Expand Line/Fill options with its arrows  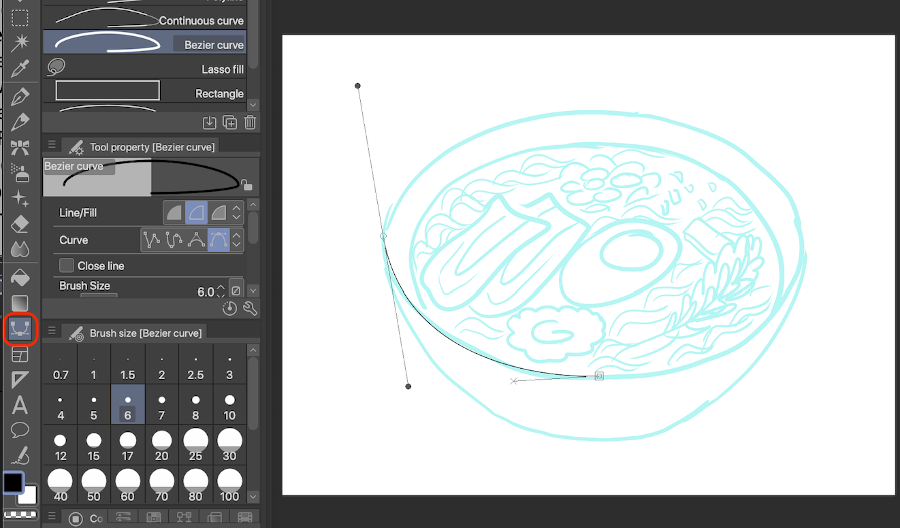click(236, 213)
